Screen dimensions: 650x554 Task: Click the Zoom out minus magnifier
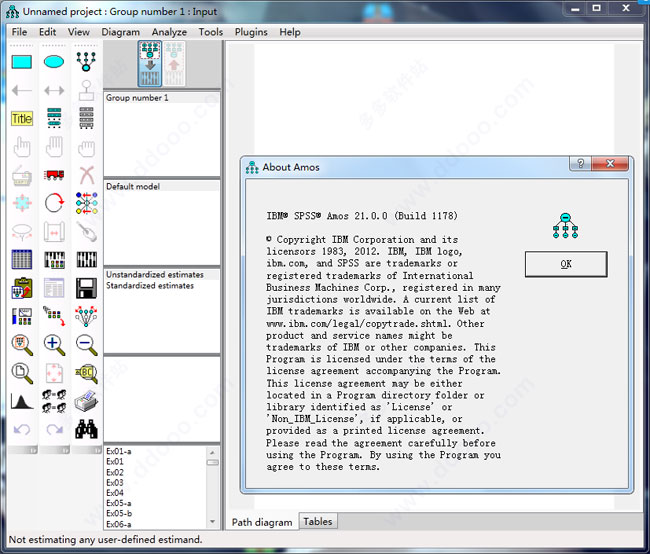86,345
